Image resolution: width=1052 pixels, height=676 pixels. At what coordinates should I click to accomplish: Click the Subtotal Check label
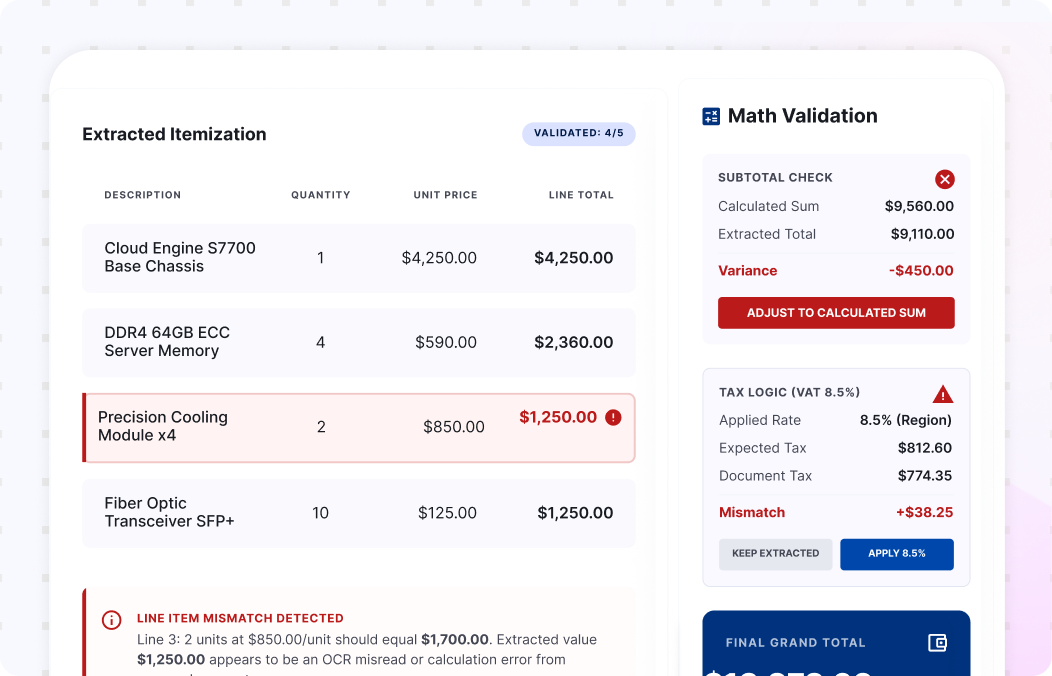point(775,178)
